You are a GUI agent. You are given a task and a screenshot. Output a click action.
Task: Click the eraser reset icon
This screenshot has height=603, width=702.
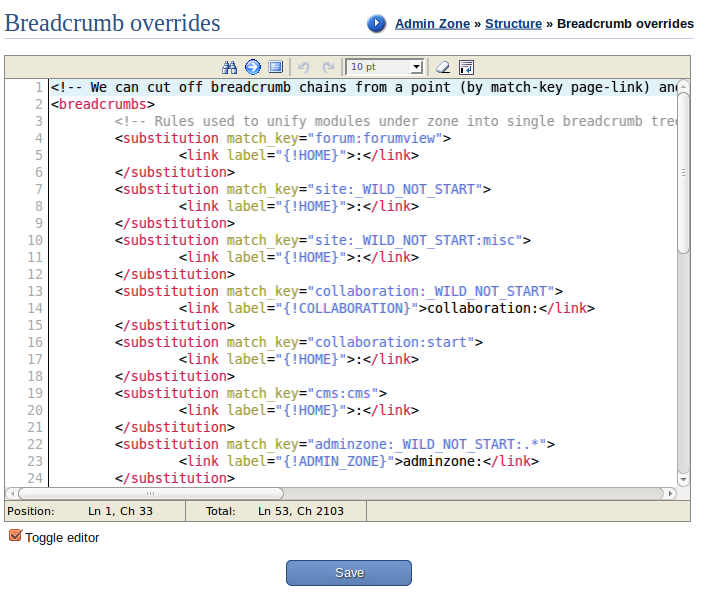443,67
